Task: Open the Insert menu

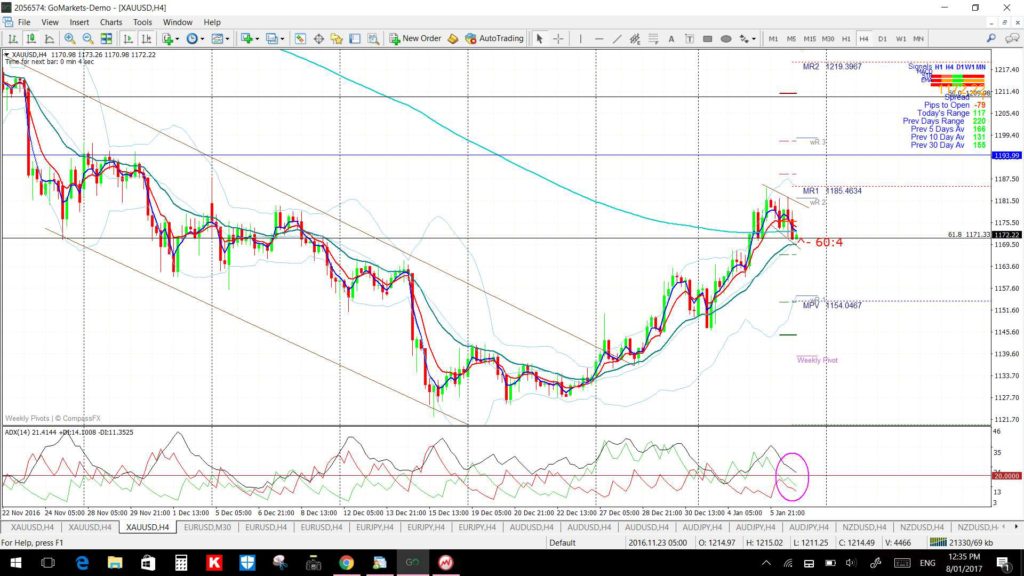Action: (79, 22)
